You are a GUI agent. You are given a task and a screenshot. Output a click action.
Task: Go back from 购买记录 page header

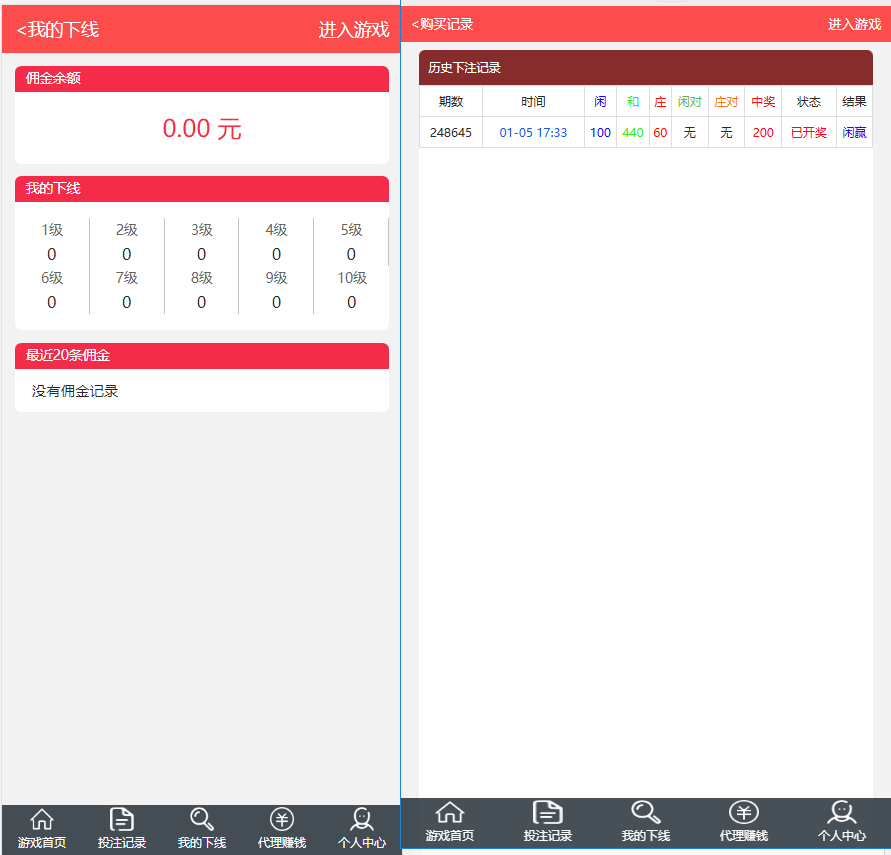443,24
